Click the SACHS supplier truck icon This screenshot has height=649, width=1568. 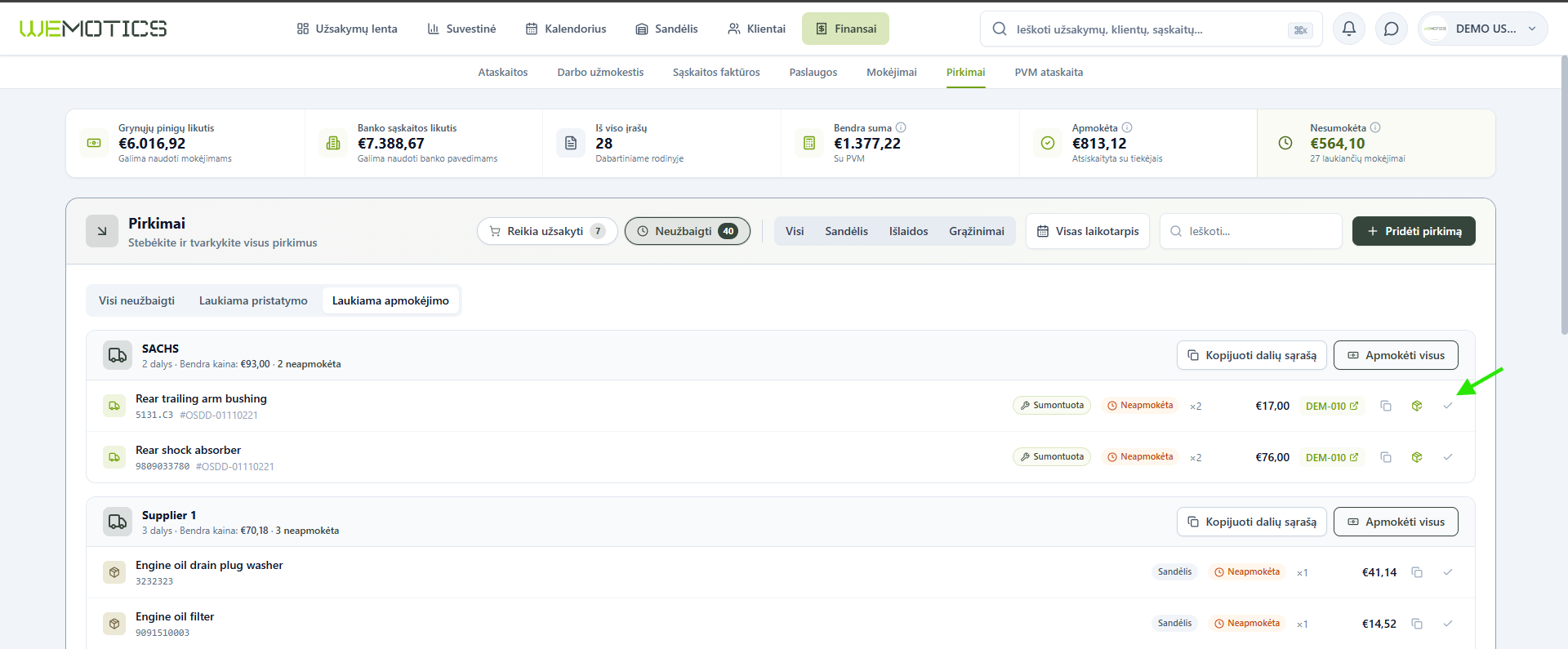pyautogui.click(x=118, y=355)
